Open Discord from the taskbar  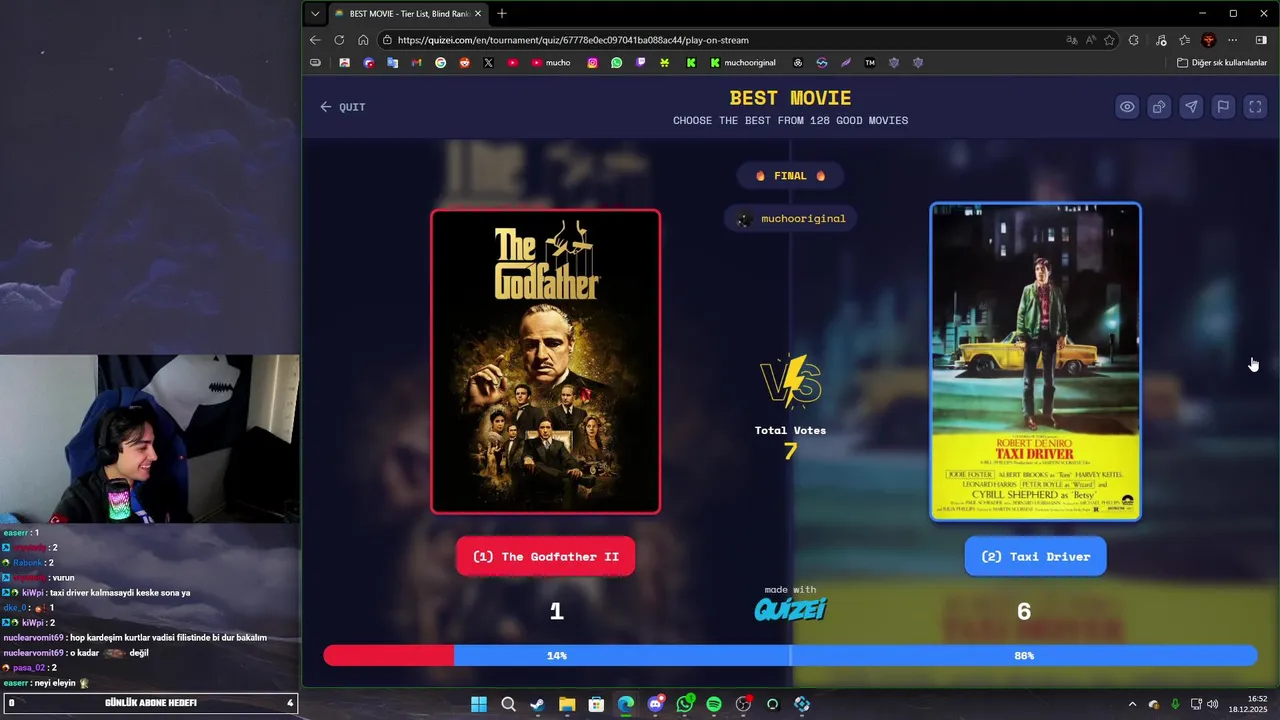coord(655,704)
